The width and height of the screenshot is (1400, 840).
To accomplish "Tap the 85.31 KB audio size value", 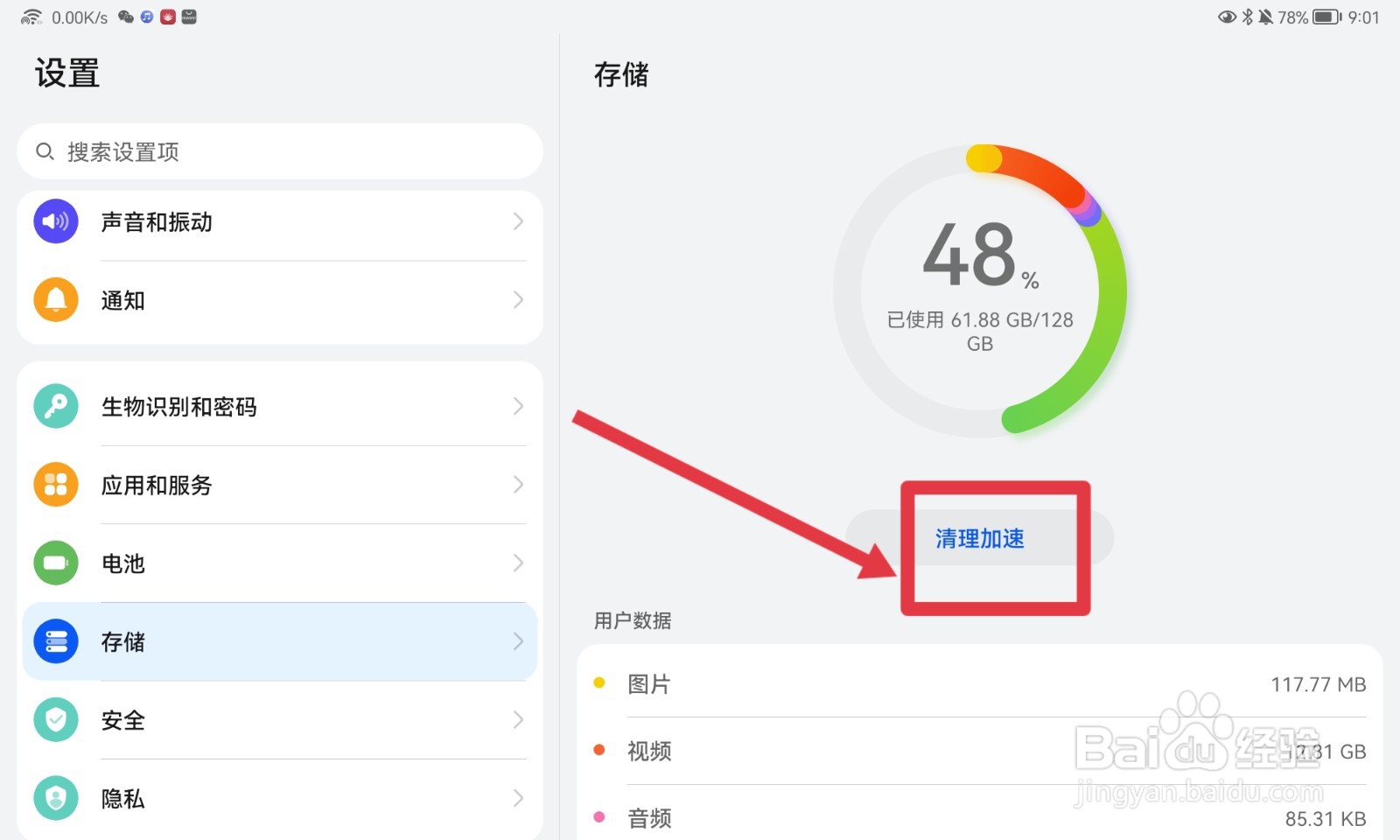I will pos(1326,819).
